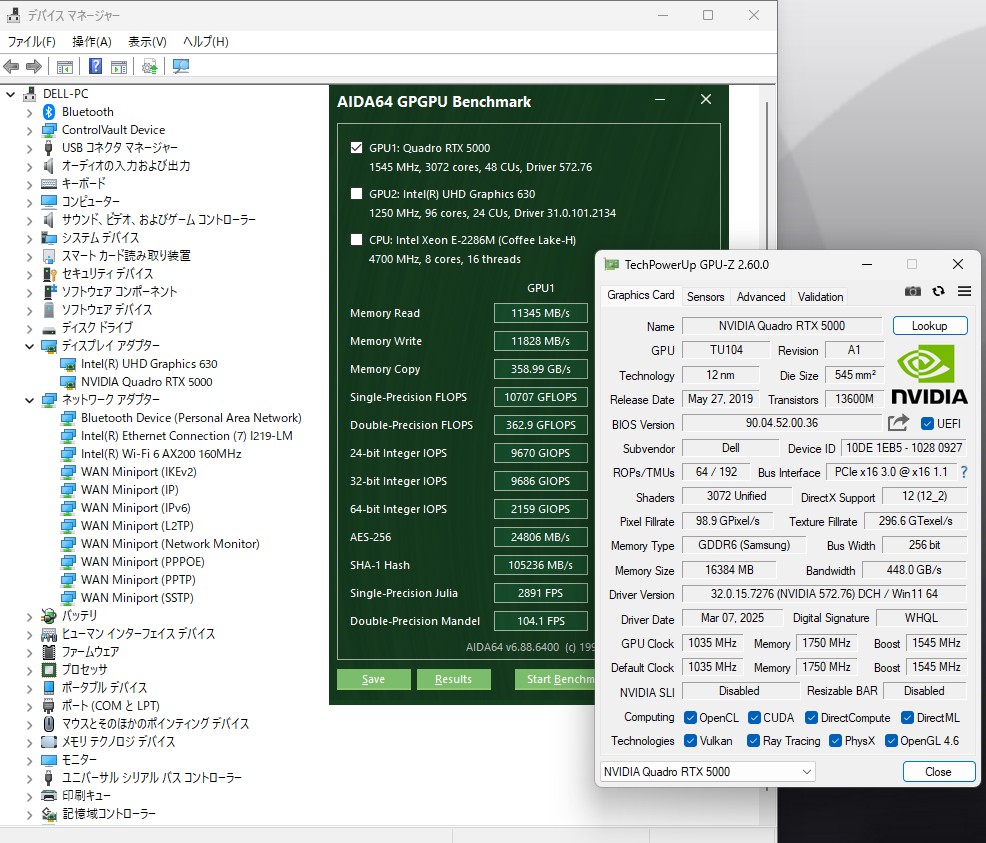Click the Update driver toolbar icon
The height and width of the screenshot is (843, 986).
(150, 66)
